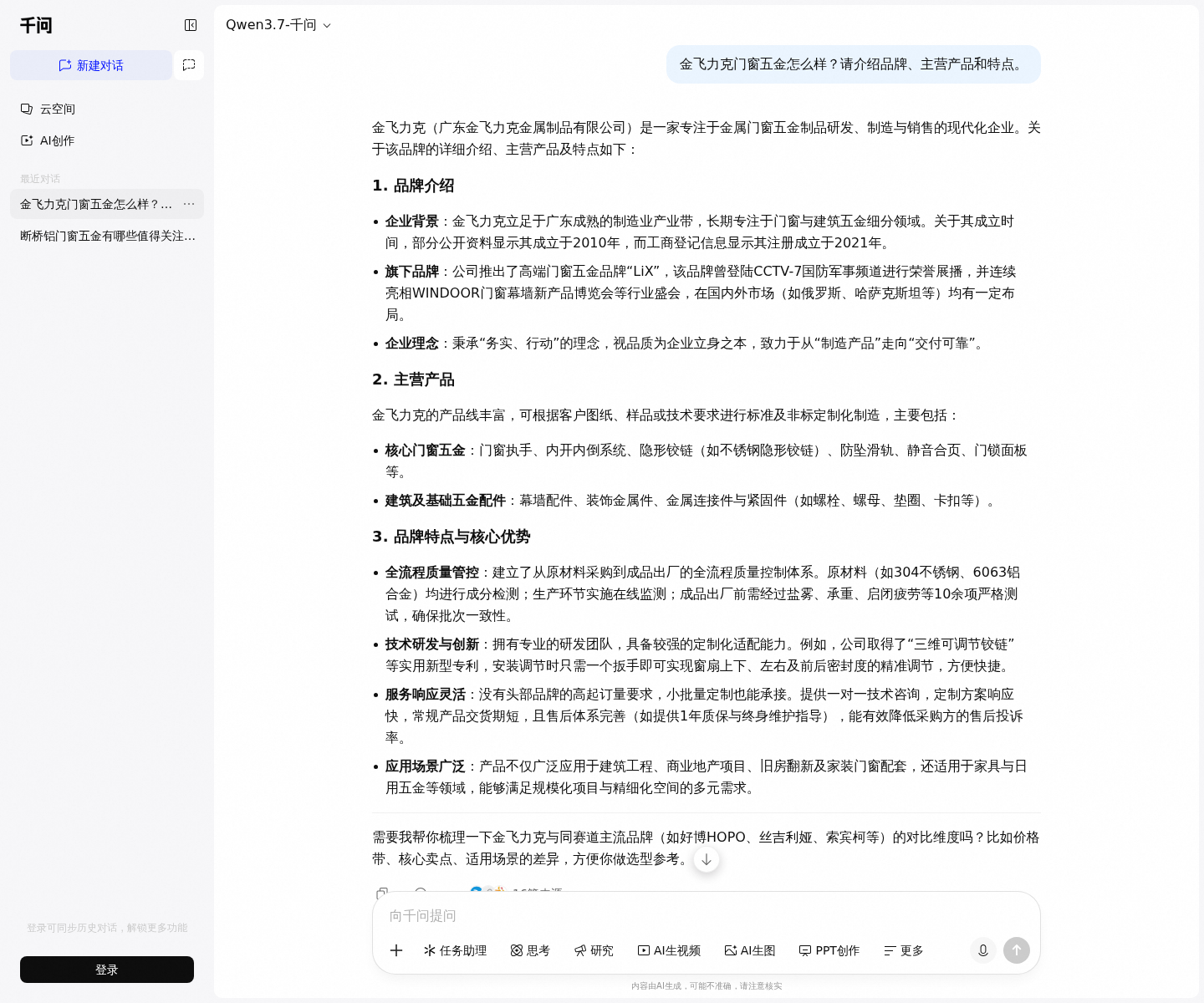This screenshot has height=1003, width=1204.
Task: Click the heading 1. 品牌介绍
Action: coord(413,186)
